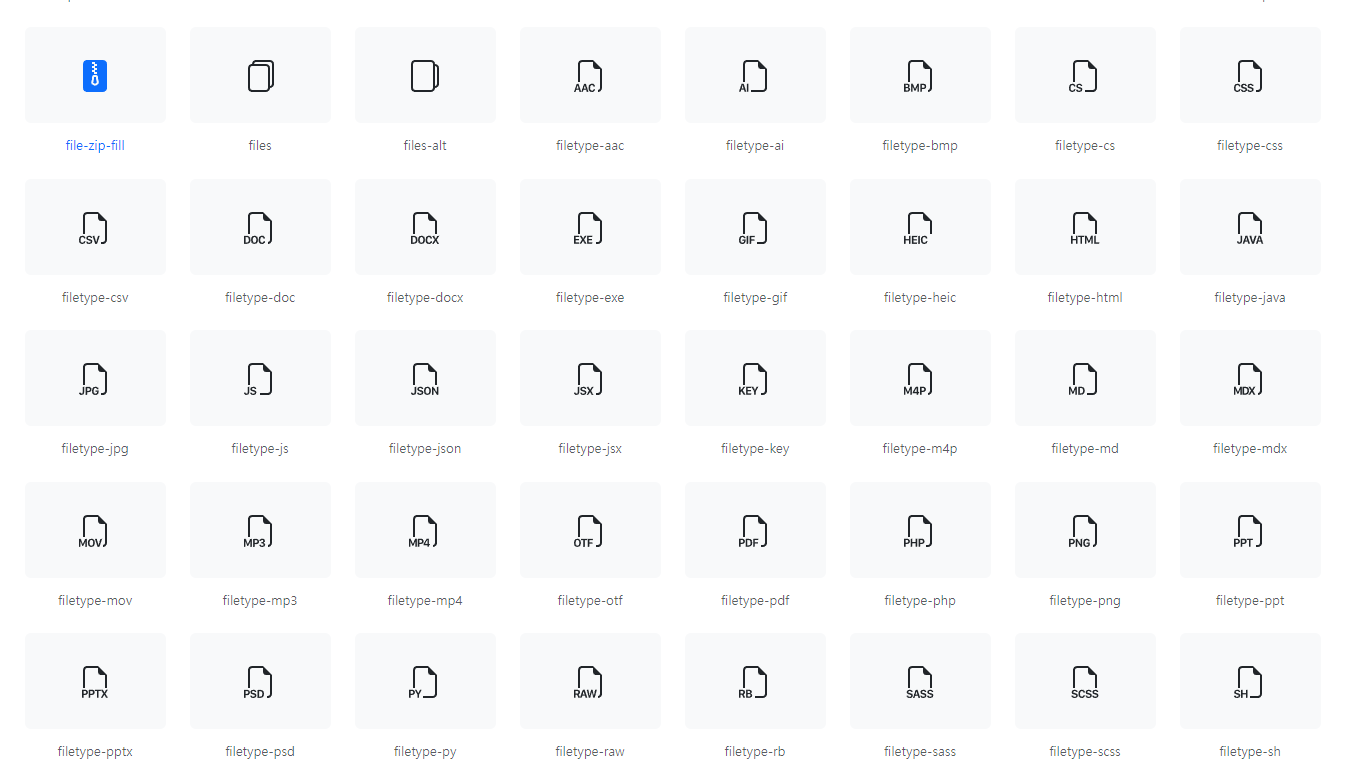Click the 'filetype-js' text label
The height and width of the screenshot is (770, 1356).
pyautogui.click(x=260, y=449)
